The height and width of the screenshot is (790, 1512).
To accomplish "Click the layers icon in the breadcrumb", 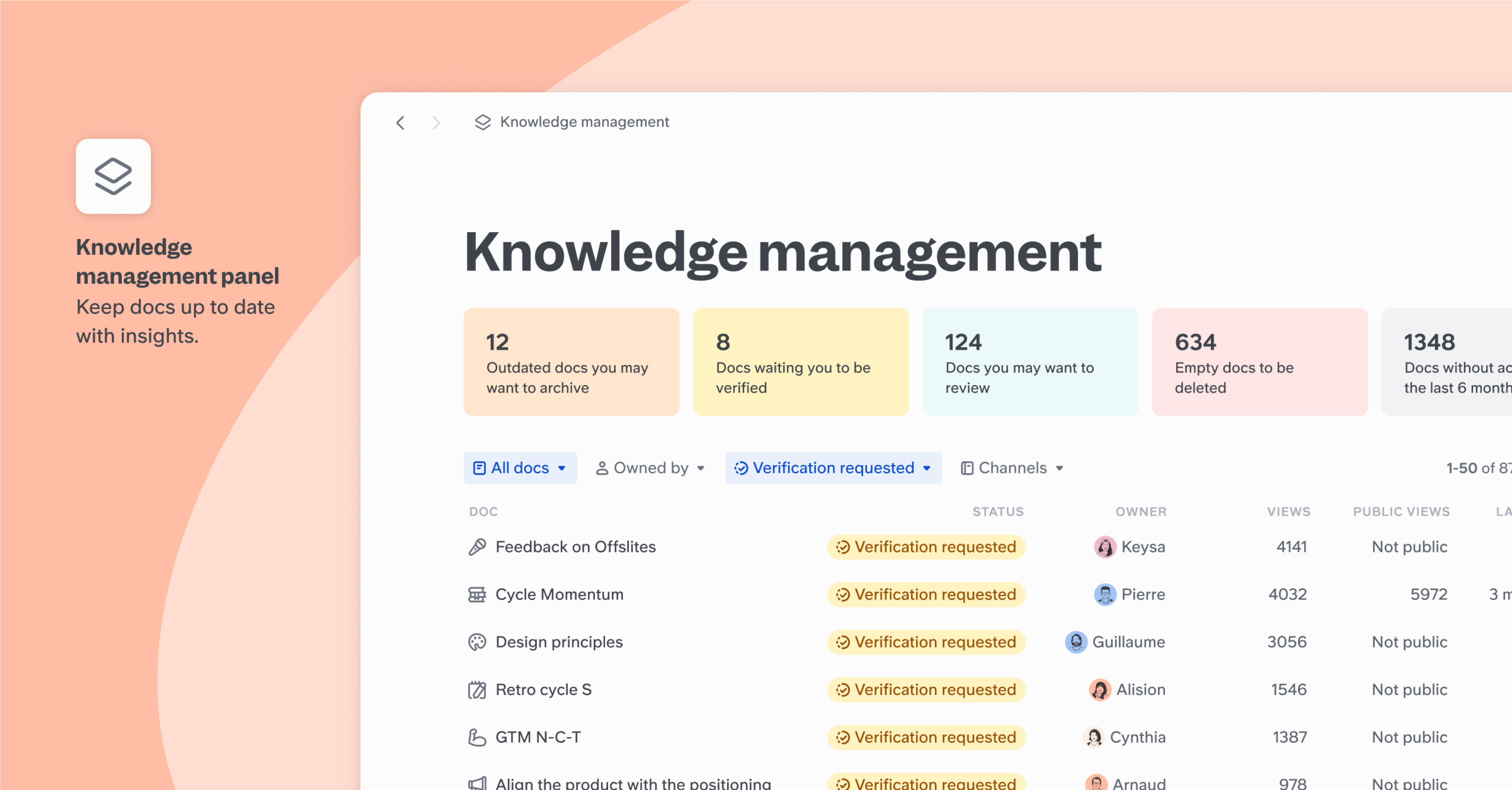I will pyautogui.click(x=483, y=122).
